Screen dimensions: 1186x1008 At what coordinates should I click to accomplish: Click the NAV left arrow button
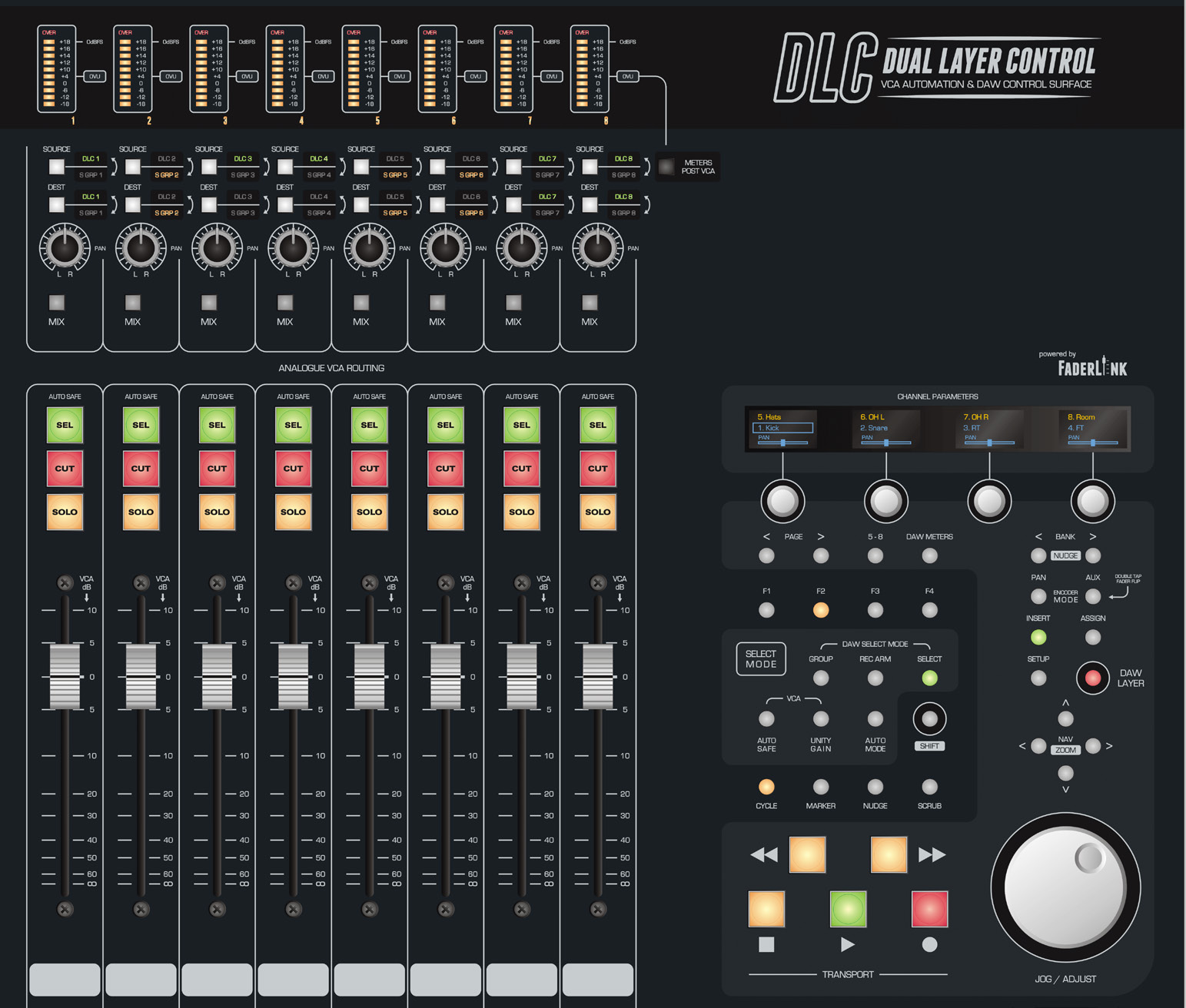click(1038, 746)
